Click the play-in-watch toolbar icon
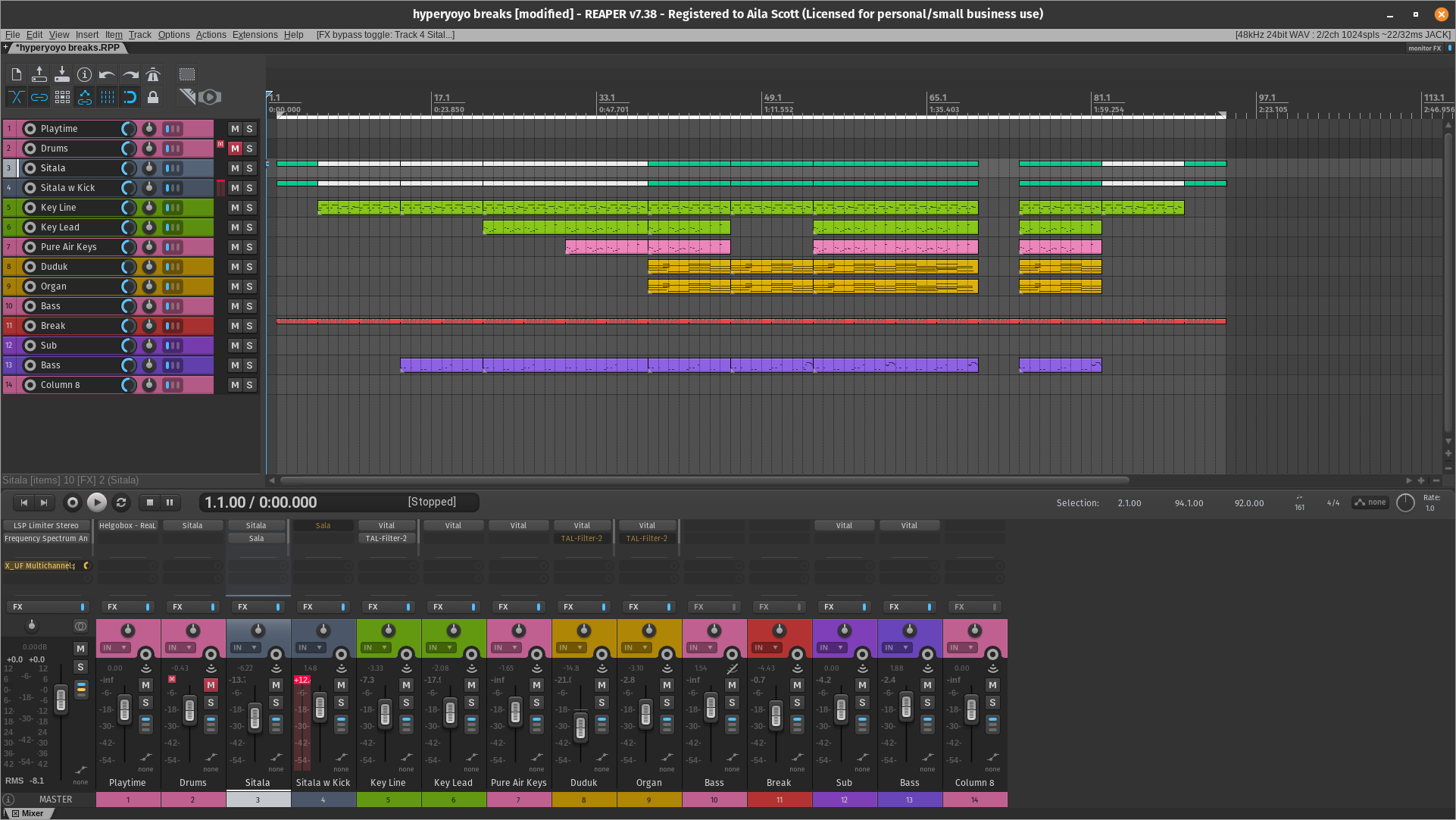This screenshot has height=820, width=1456. point(211,97)
